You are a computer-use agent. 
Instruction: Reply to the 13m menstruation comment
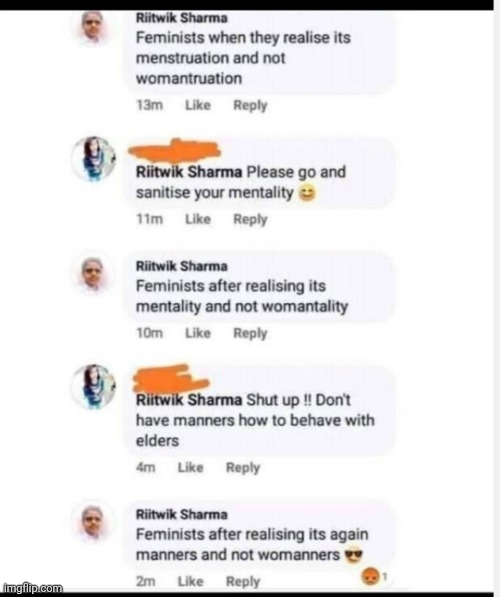click(250, 105)
